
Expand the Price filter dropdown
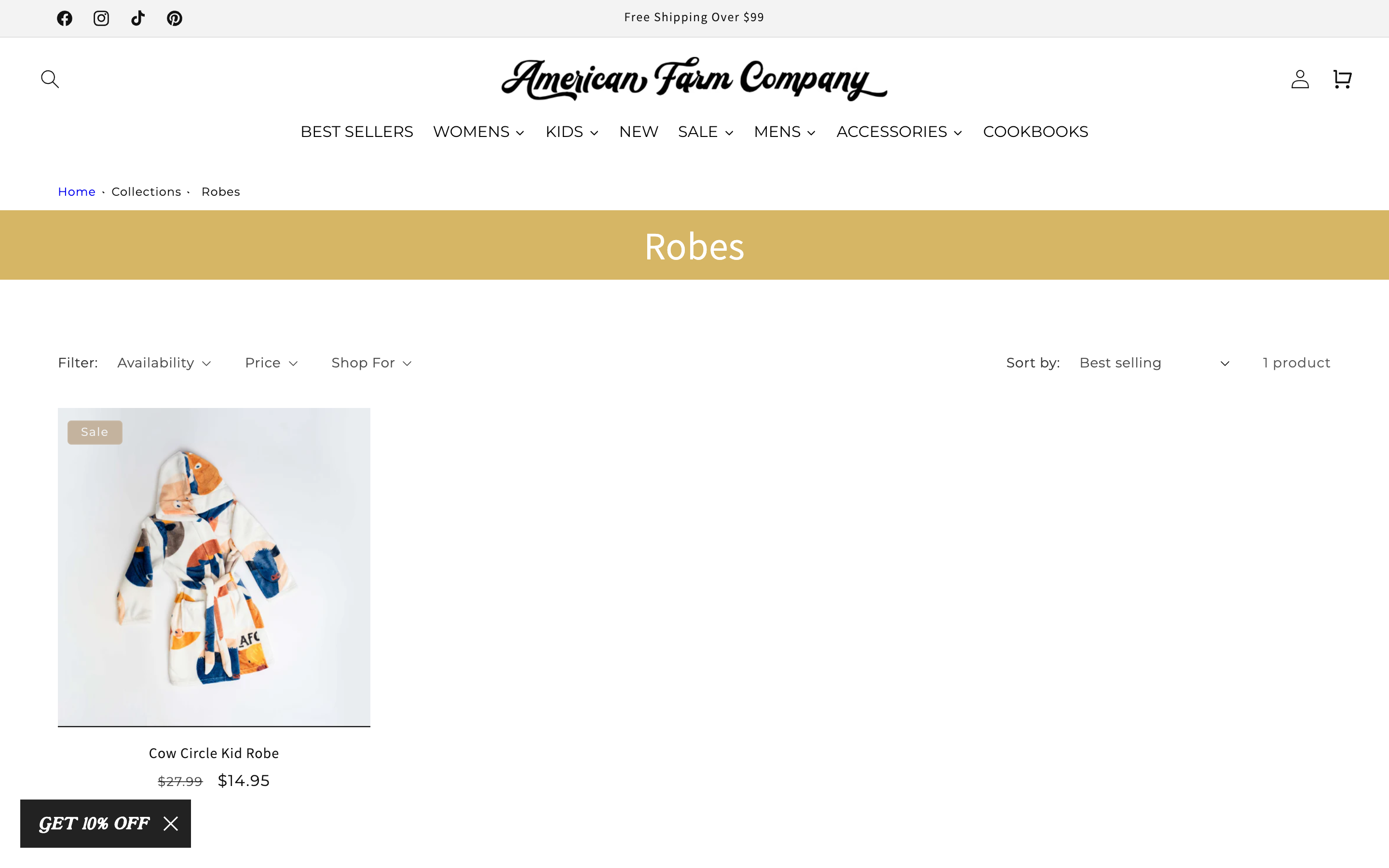pos(272,363)
